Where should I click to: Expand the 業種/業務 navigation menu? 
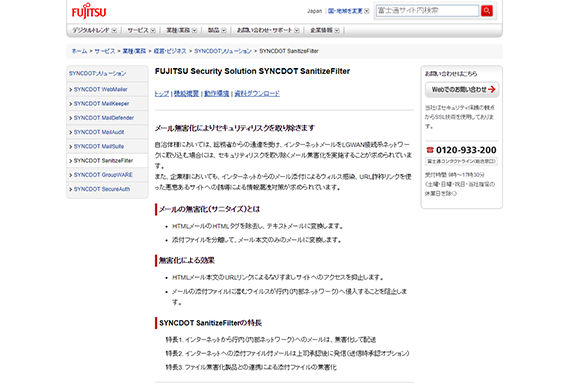tap(181, 30)
